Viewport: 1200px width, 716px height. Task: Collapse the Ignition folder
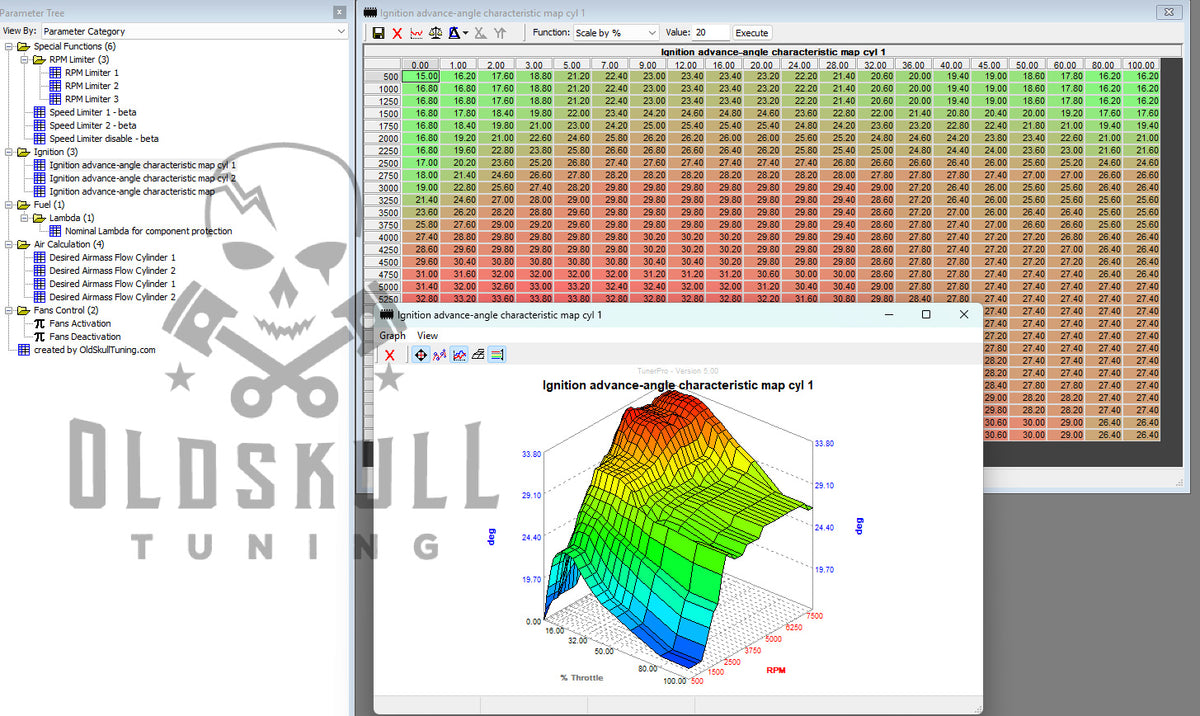(8, 152)
